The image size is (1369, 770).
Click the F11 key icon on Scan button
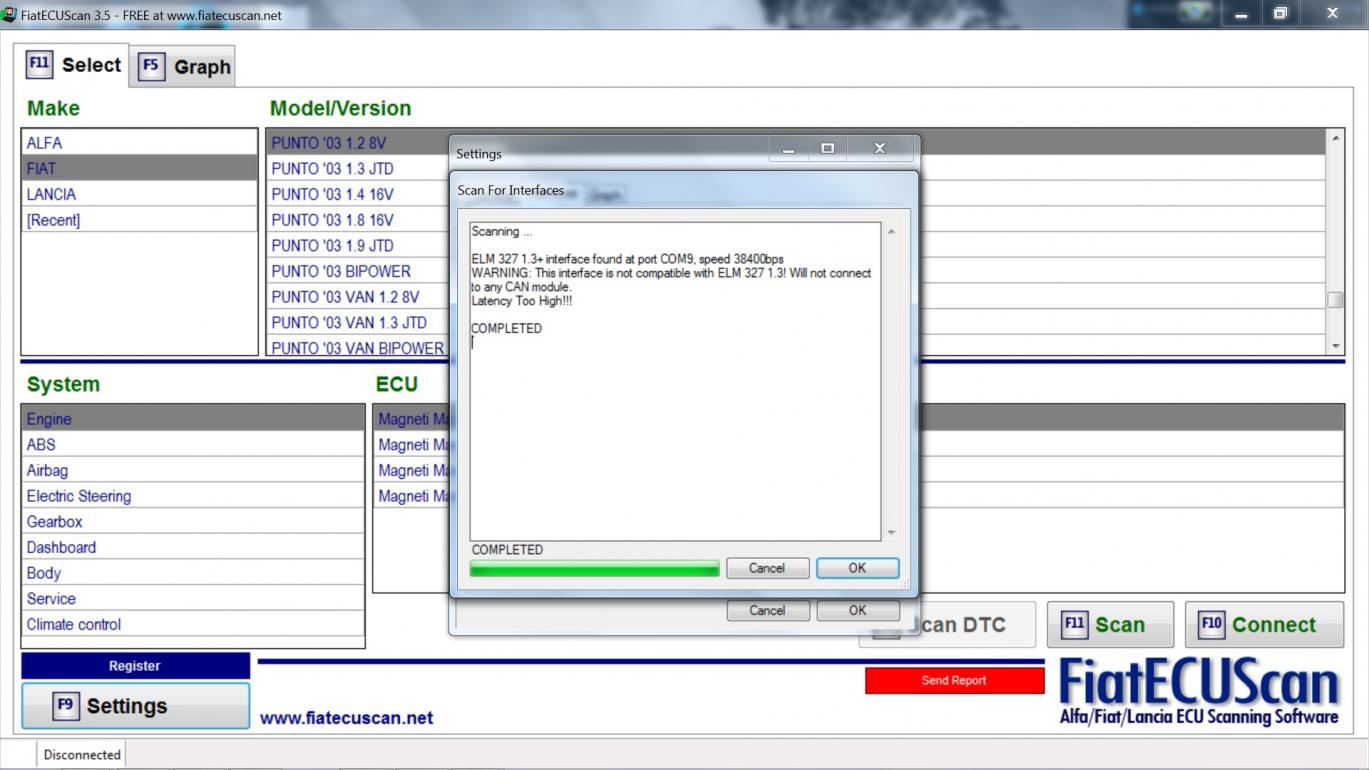pos(1074,624)
